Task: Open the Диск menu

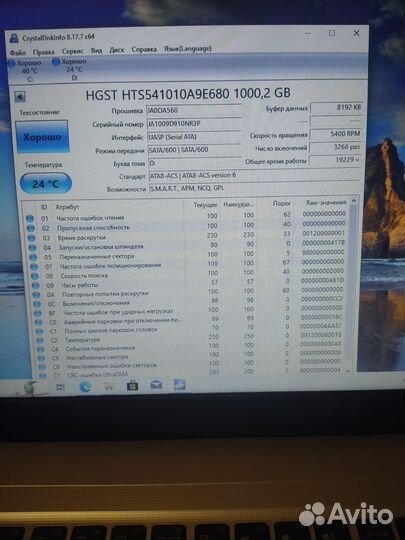Action: pos(117,50)
